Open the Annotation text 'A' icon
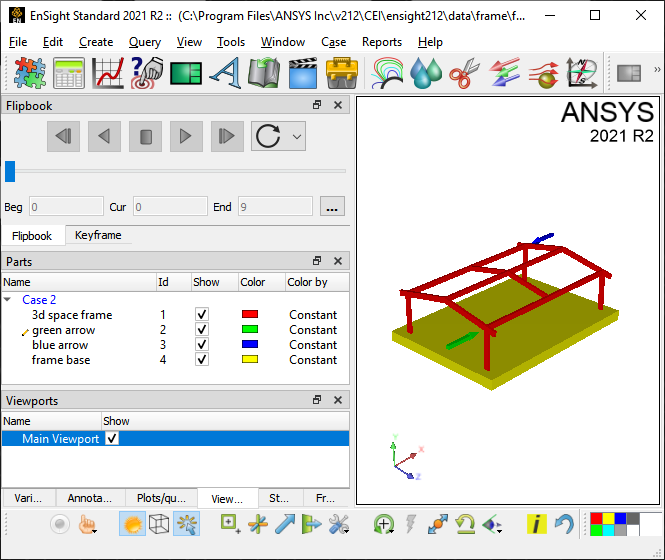The height and width of the screenshot is (560, 665). pyautogui.click(x=225, y=73)
